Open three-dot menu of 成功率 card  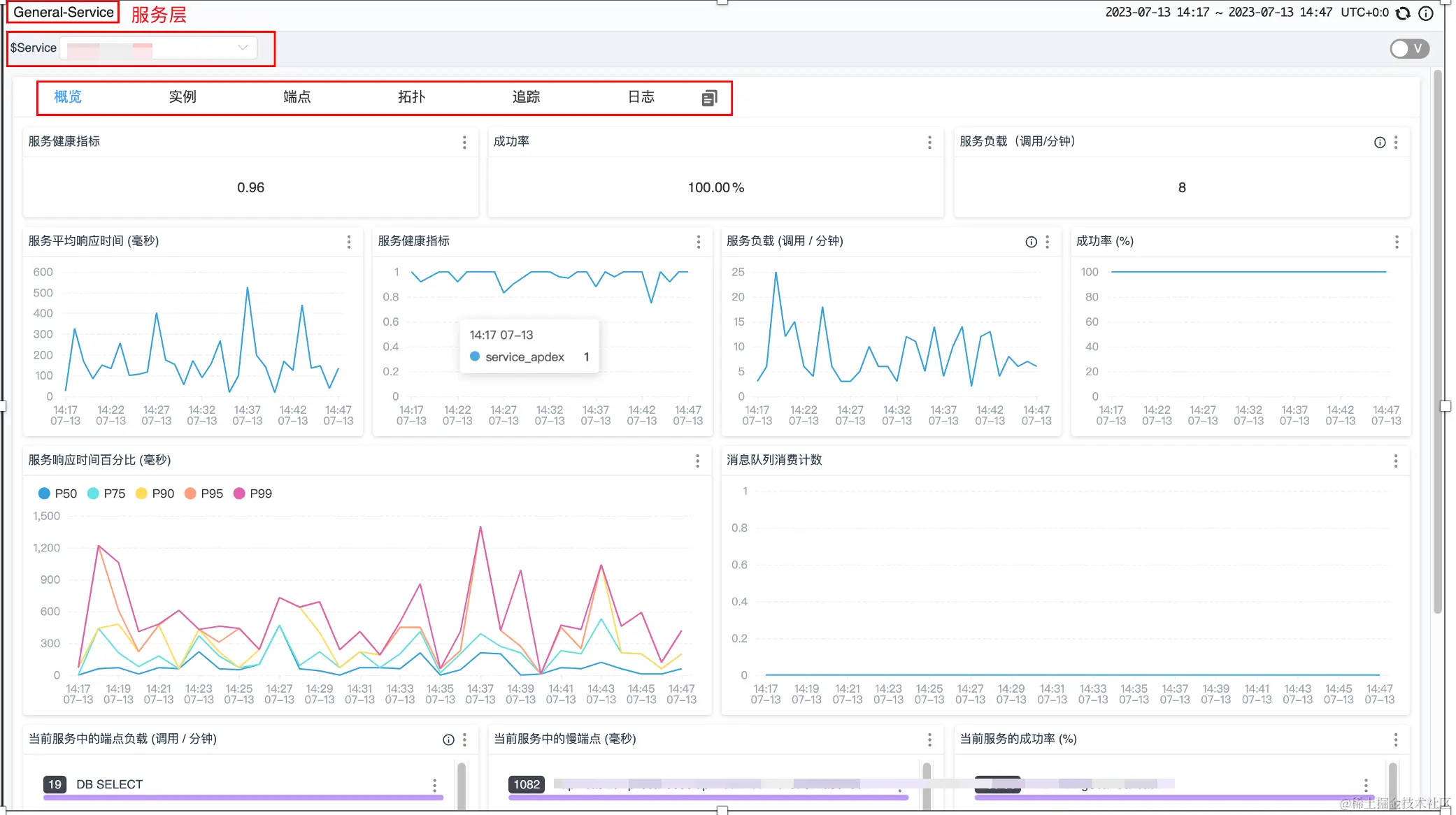929,143
